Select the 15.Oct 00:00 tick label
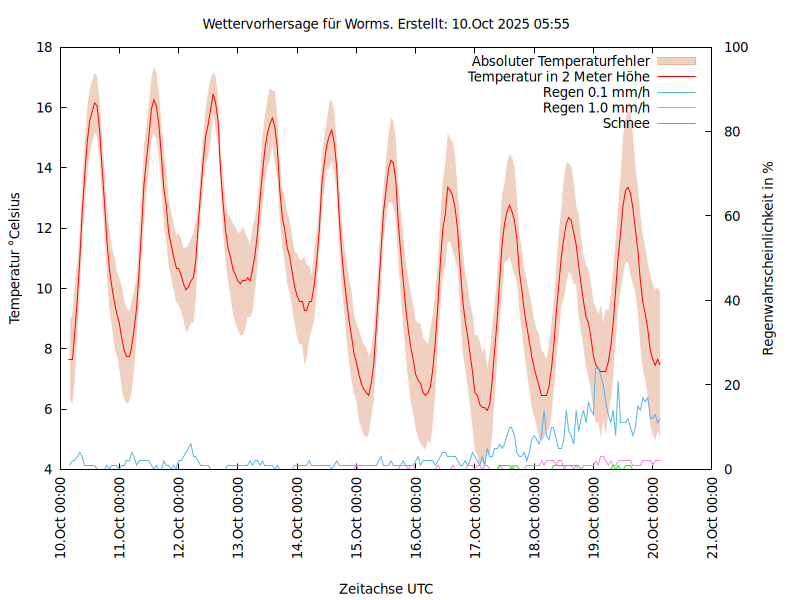 coord(357,519)
